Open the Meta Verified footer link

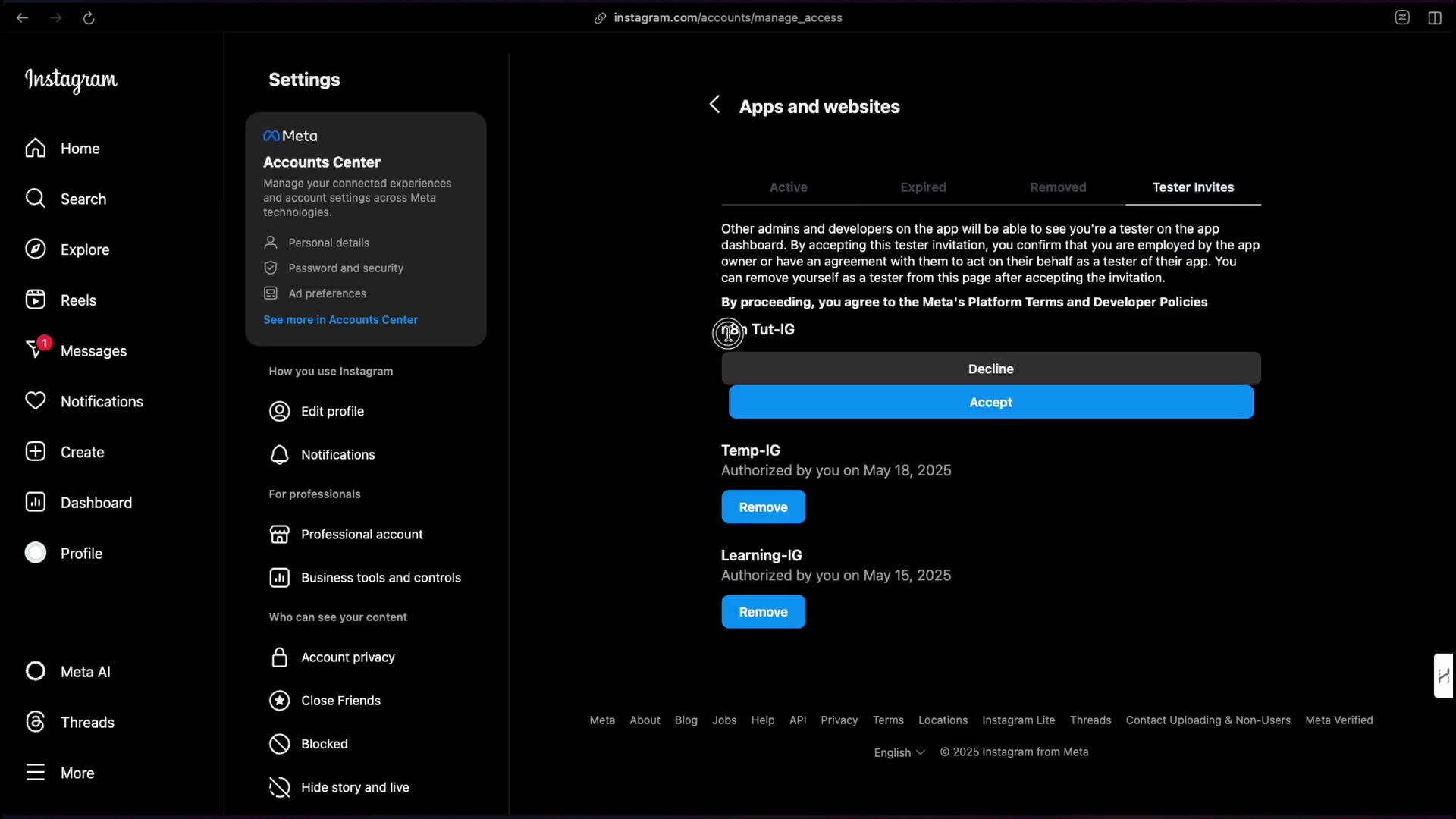1338,720
